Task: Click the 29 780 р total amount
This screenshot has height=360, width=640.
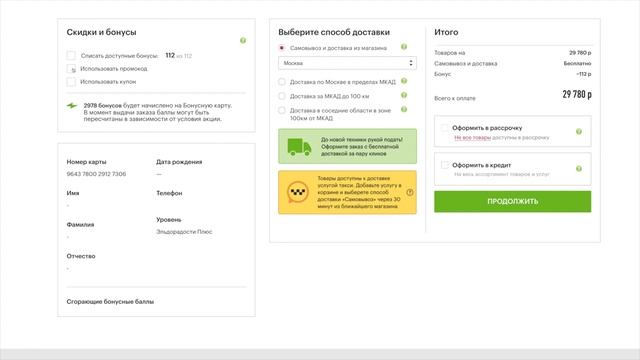Action: (x=577, y=94)
